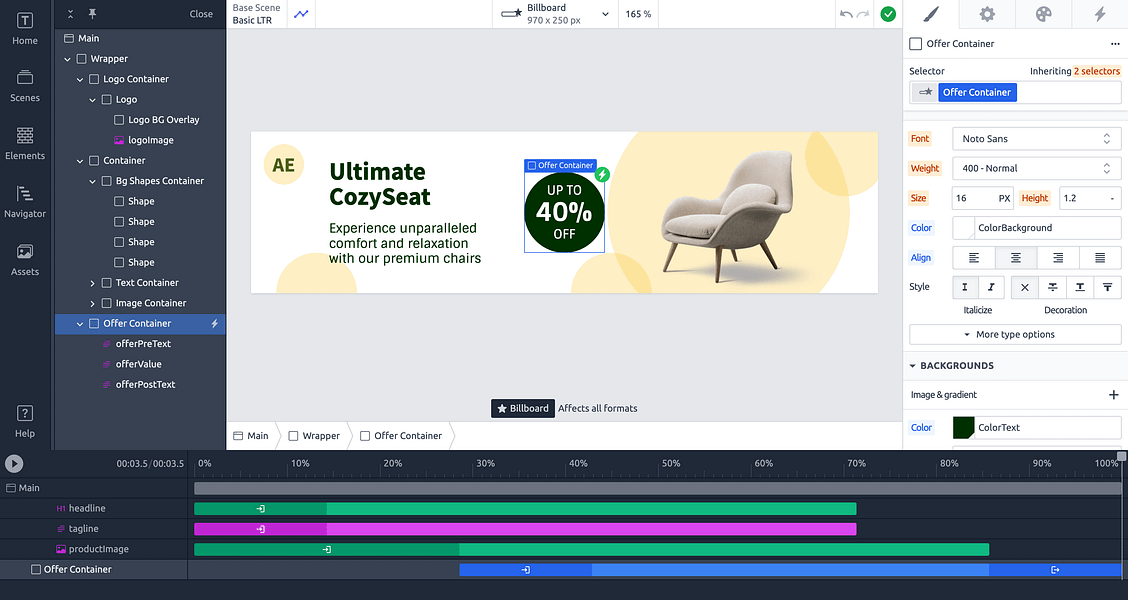Enable italic text style
This screenshot has width=1128, height=600.
(x=991, y=287)
